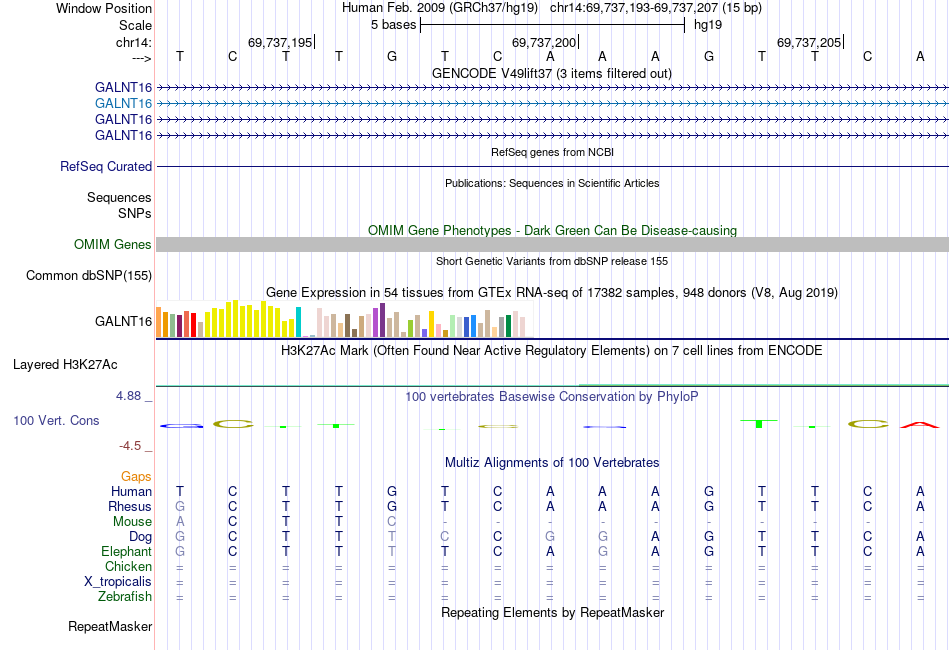Select the Rhesus alignment row label

(x=130, y=506)
